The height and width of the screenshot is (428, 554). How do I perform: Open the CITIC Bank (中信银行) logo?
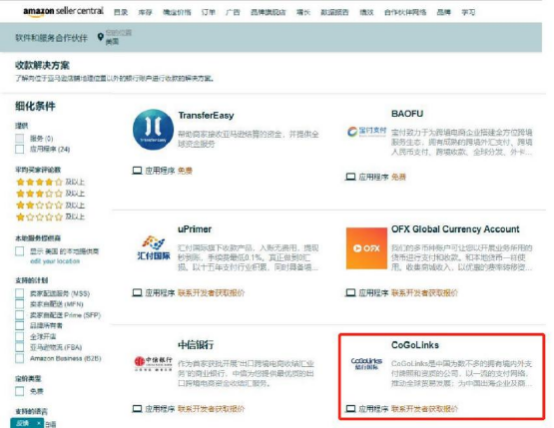pos(153,363)
